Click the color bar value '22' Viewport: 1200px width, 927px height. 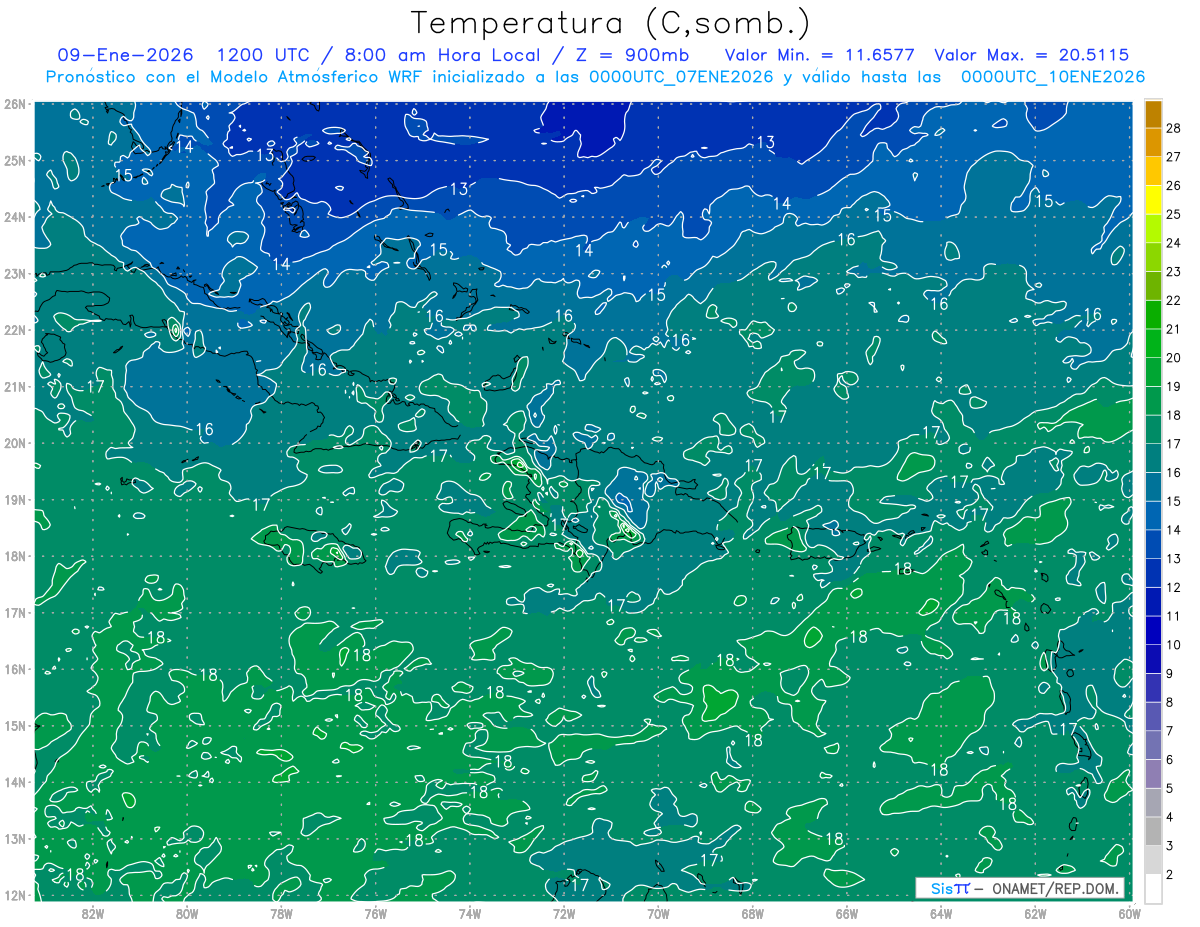click(1174, 300)
